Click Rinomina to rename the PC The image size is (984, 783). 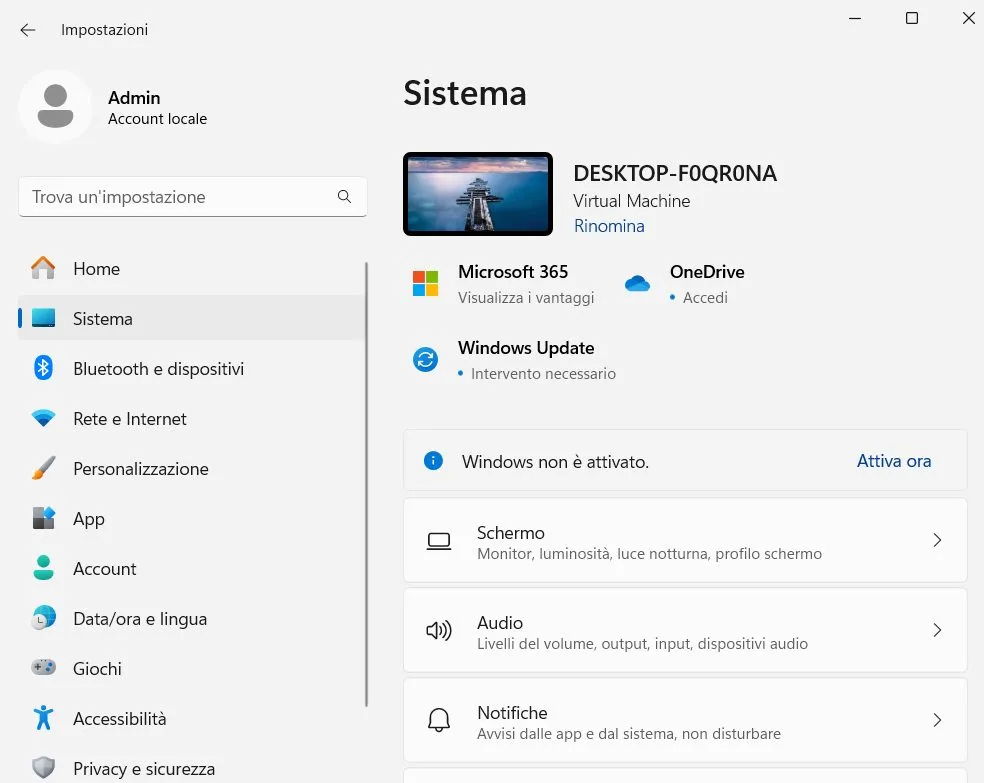coord(608,226)
